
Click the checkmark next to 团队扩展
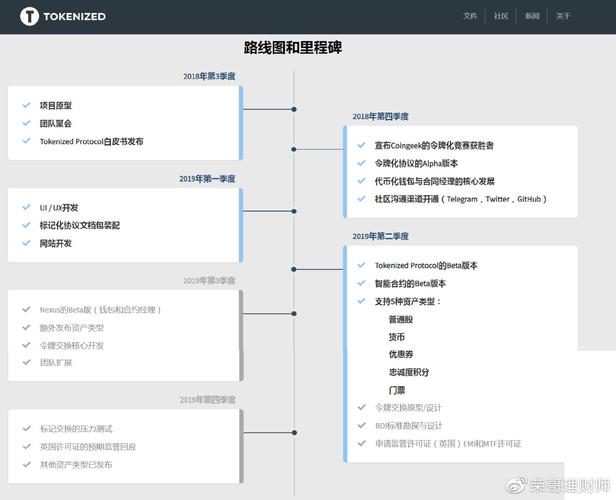tap(26, 362)
